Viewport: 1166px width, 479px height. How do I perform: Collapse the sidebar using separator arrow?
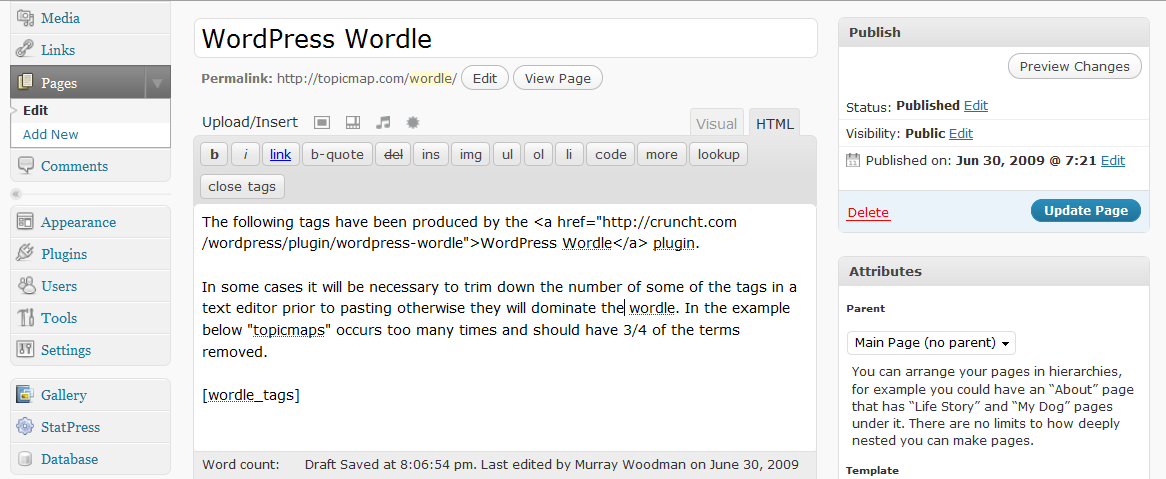[x=15, y=194]
